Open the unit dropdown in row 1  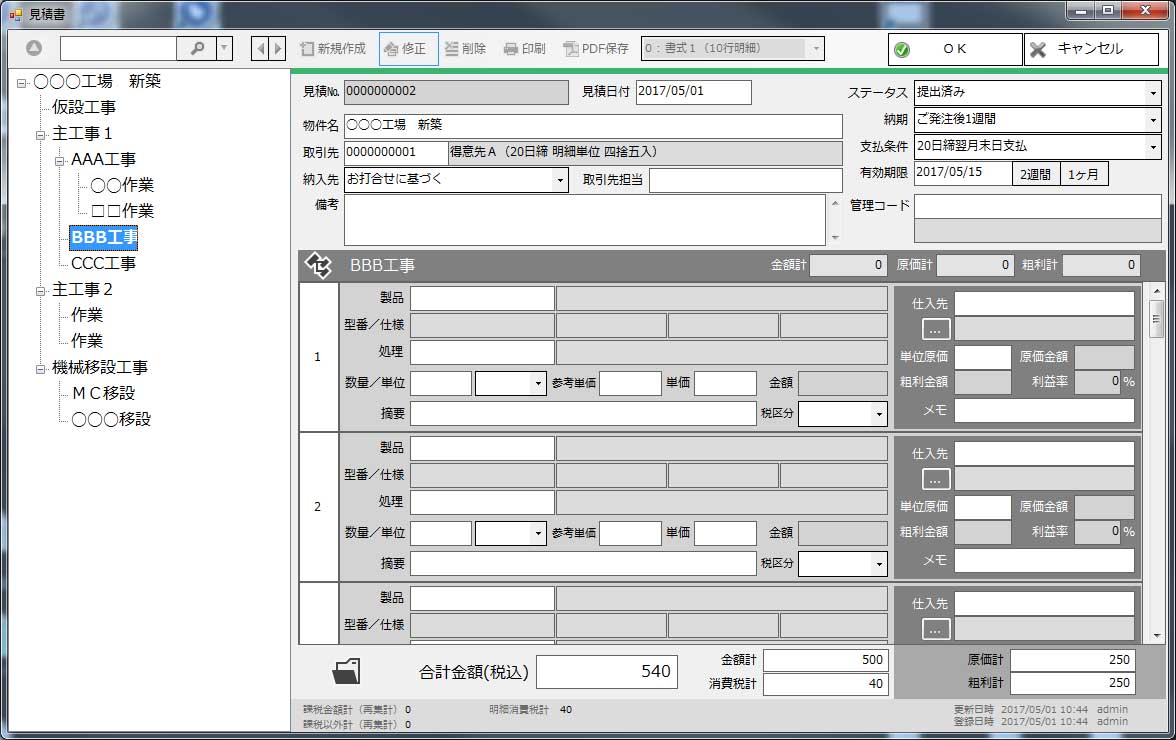[538, 384]
